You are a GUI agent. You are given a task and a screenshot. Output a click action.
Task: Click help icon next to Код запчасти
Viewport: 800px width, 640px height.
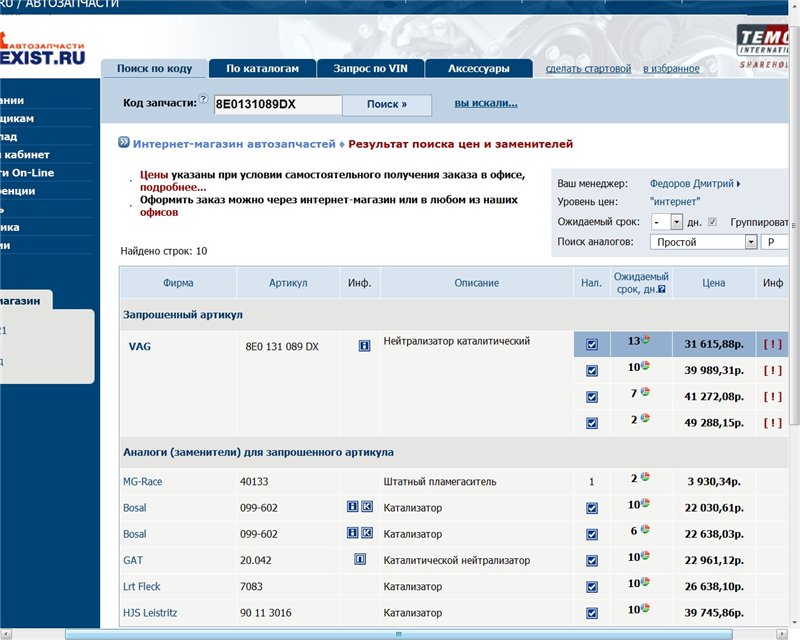[203, 99]
